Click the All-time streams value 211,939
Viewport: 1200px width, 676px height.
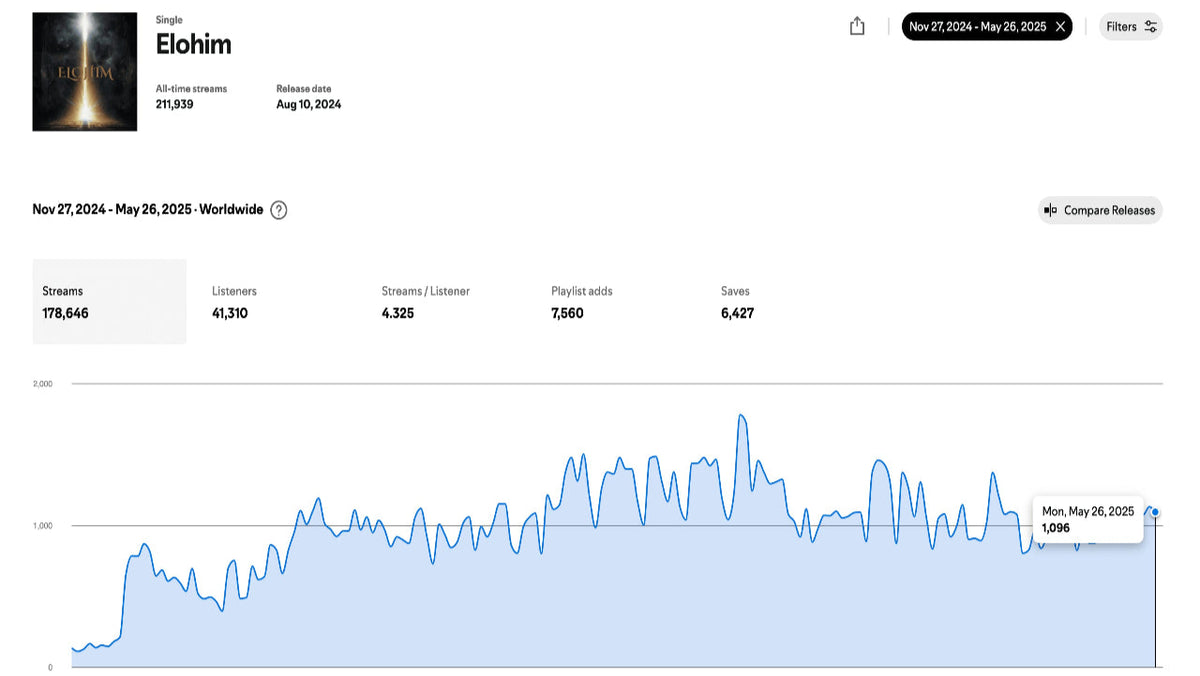click(x=174, y=103)
